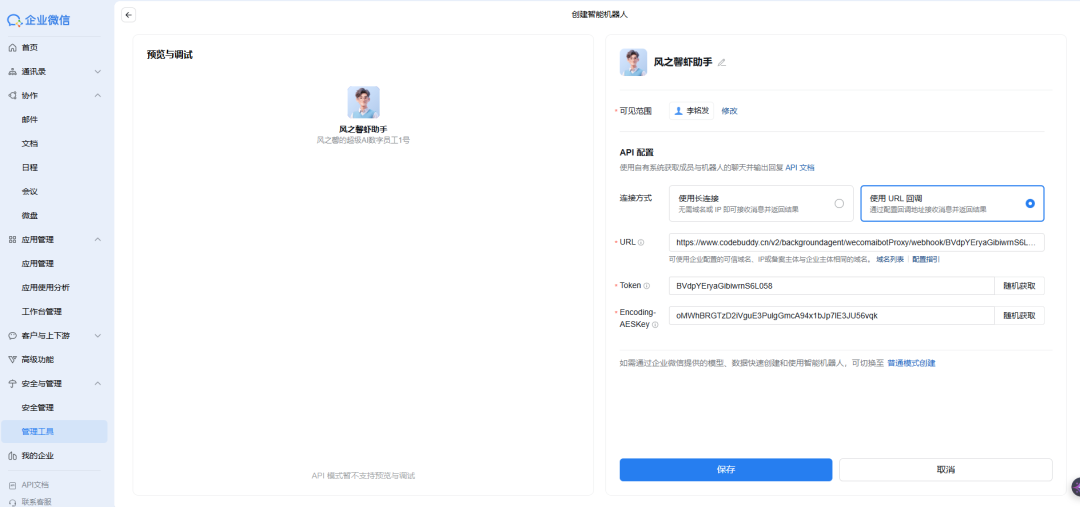The image size is (1080, 507).
Task: Click the 风之馨的超级AI数字员工1号 description
Action: tap(363, 140)
